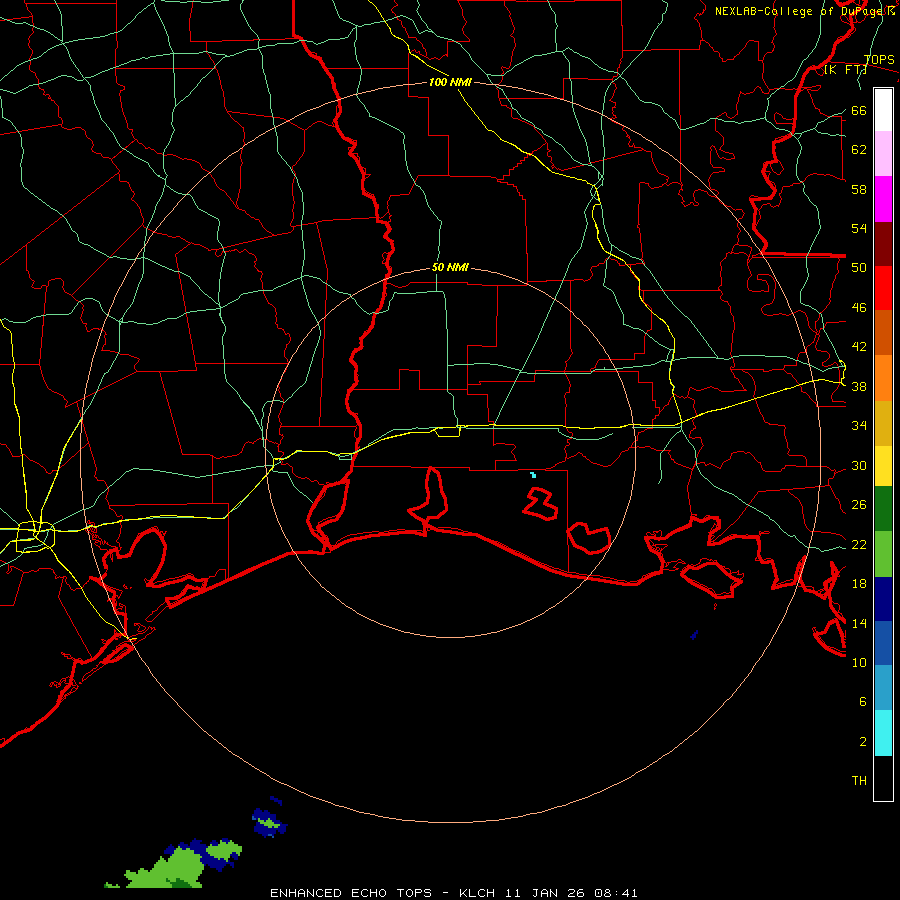Click the 50 NMI range ring label
This screenshot has width=900, height=900.
450,267
